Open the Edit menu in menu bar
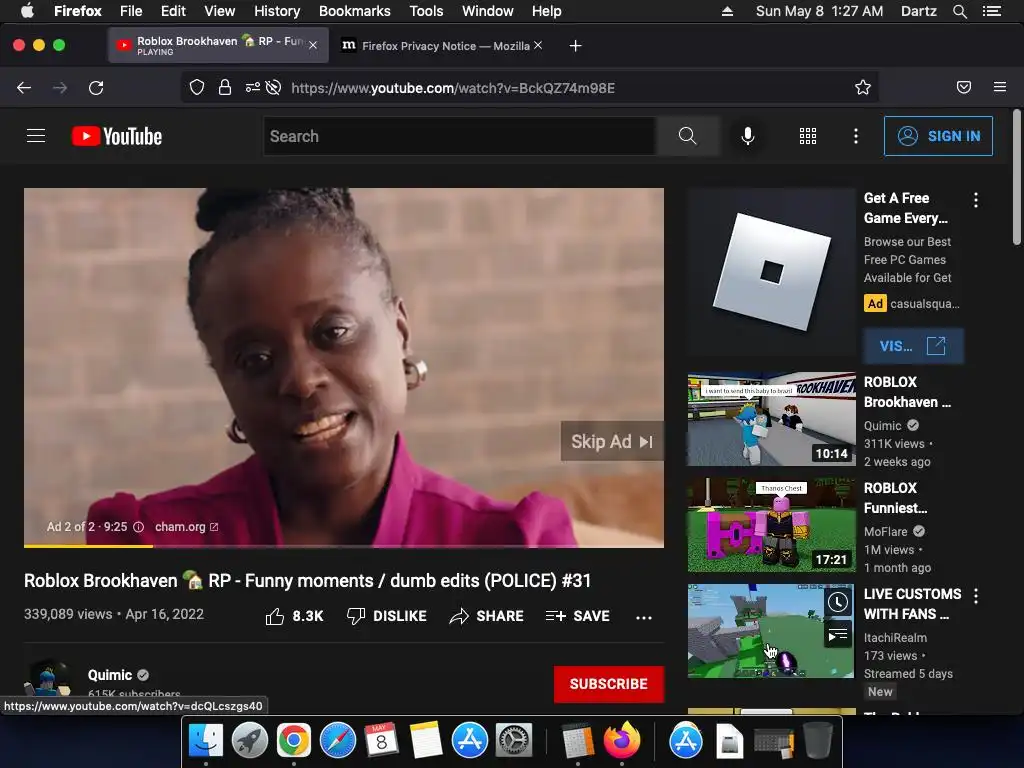1024x768 pixels. click(173, 11)
